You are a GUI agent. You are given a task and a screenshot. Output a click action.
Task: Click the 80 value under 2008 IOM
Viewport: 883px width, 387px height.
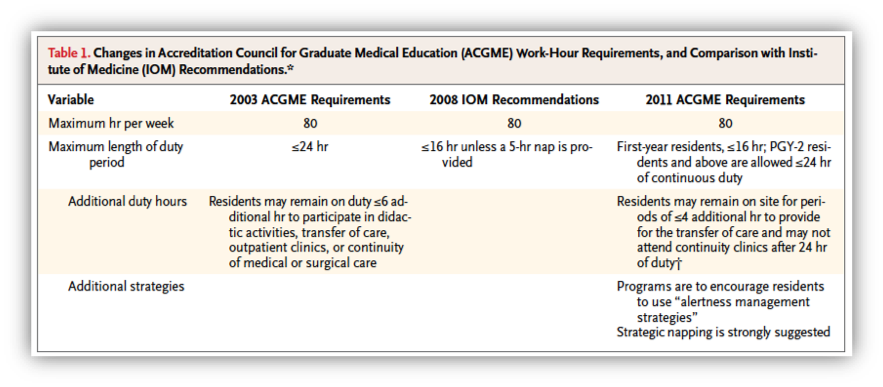coord(514,123)
